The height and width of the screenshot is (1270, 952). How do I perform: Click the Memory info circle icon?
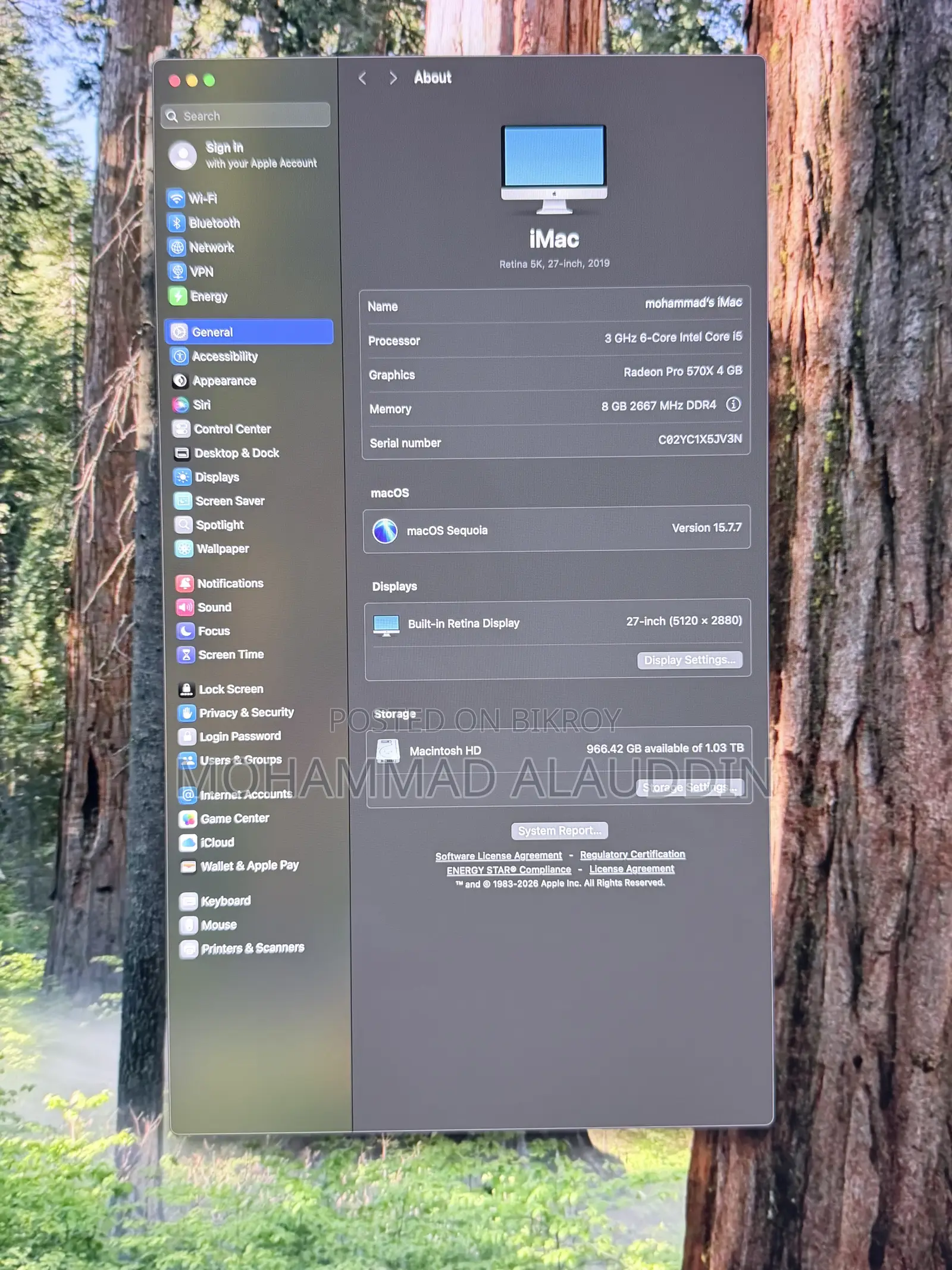coord(733,405)
